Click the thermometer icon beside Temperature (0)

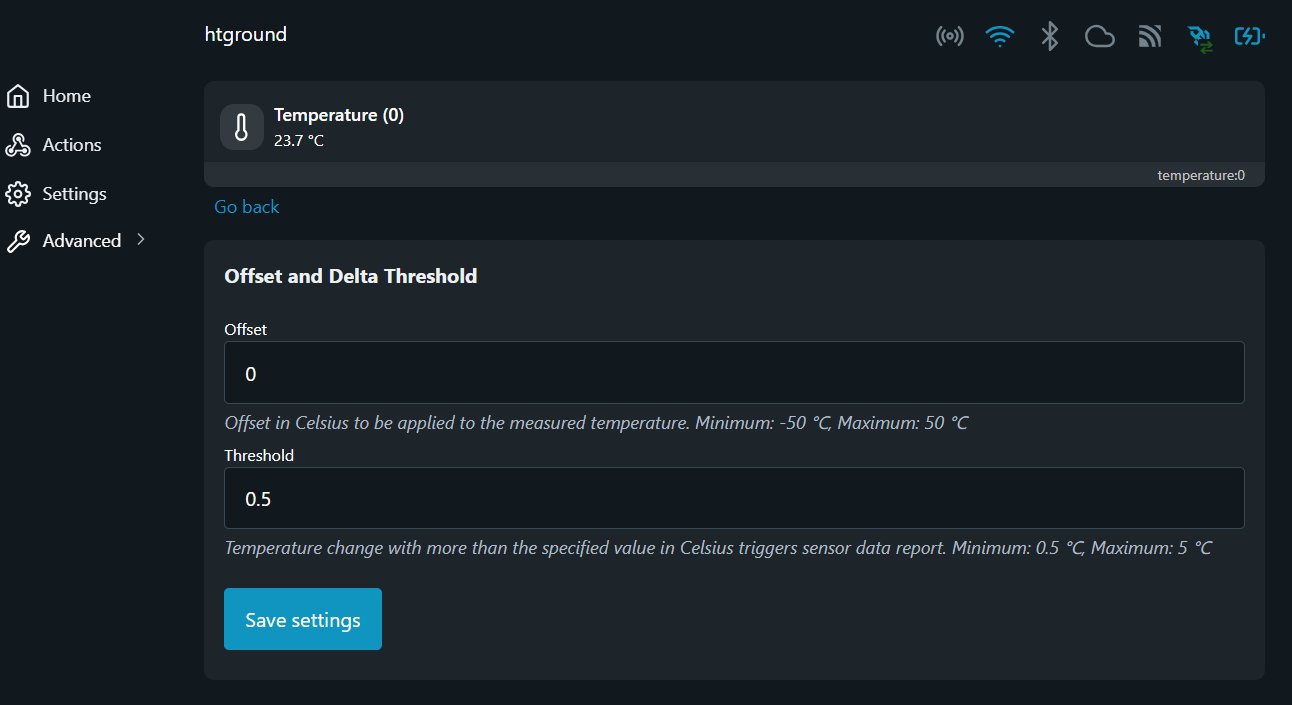(241, 127)
